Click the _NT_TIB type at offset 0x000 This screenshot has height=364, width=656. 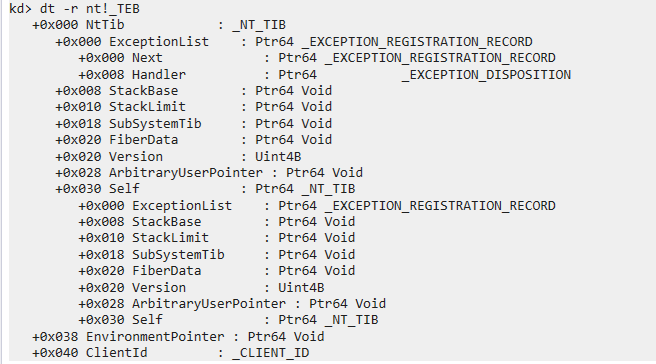(259, 25)
